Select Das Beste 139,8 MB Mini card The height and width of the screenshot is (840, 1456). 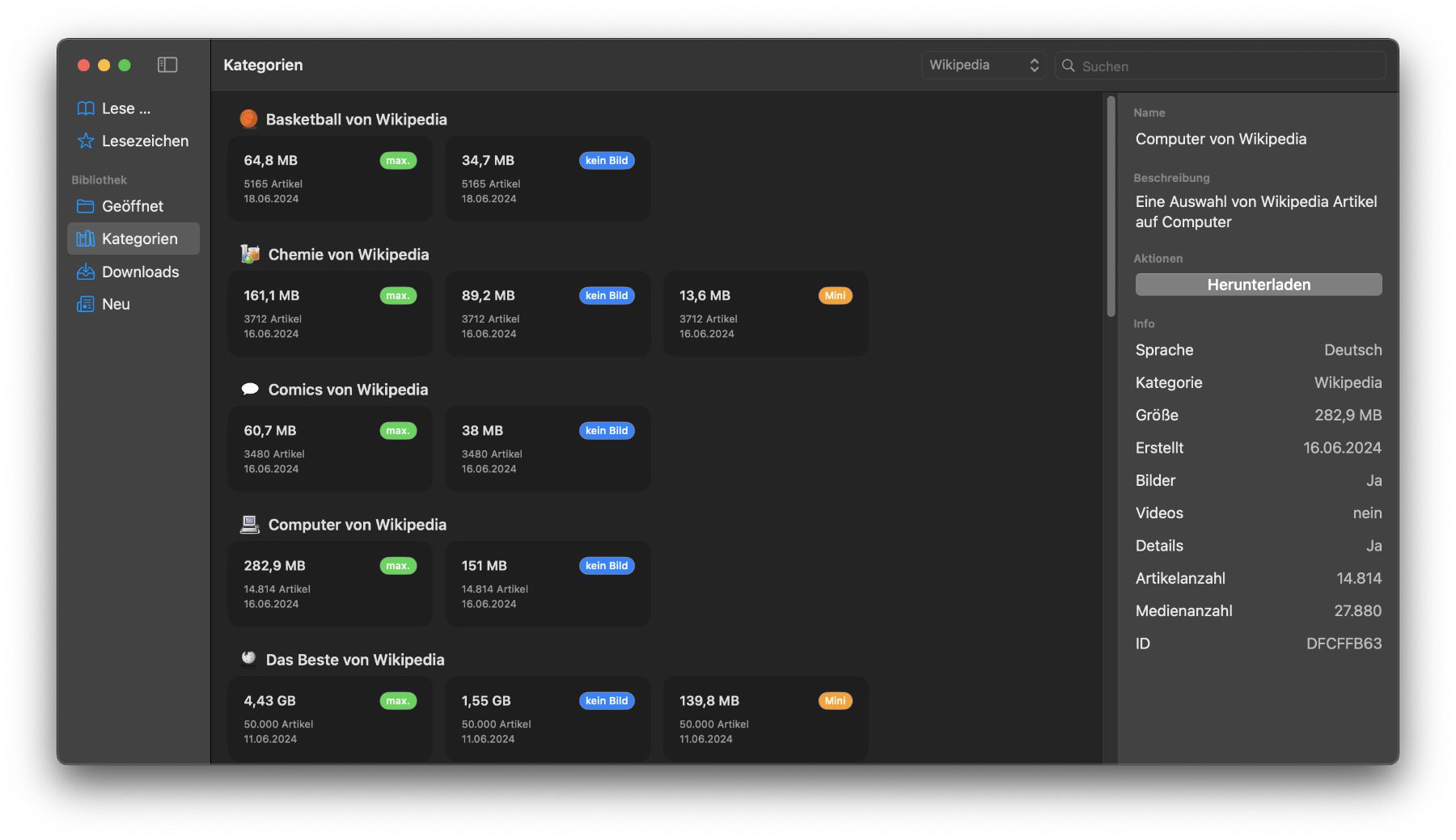(x=765, y=719)
